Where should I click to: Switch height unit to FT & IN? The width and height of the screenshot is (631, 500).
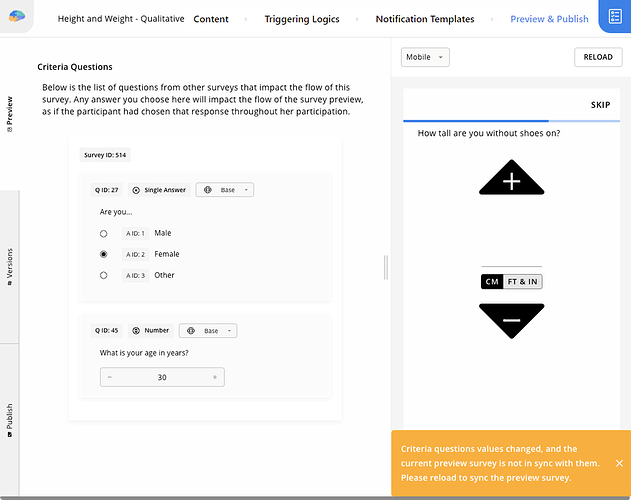522,282
